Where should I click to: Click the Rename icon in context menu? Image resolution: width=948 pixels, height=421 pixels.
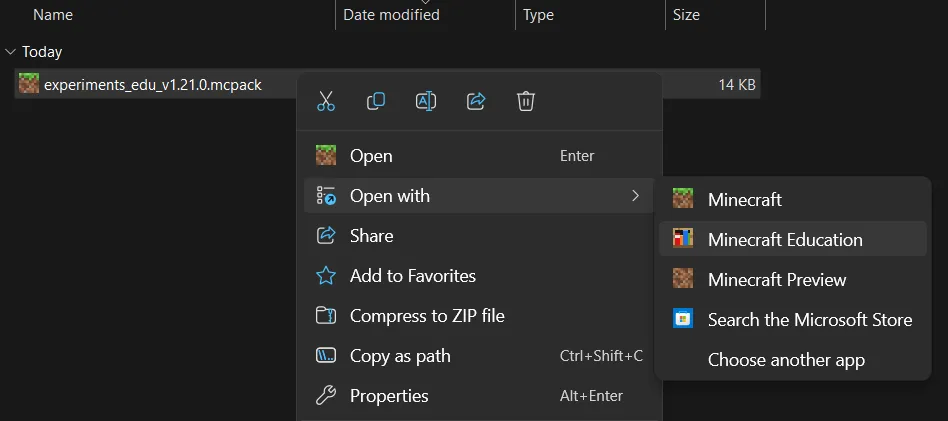pyautogui.click(x=426, y=101)
